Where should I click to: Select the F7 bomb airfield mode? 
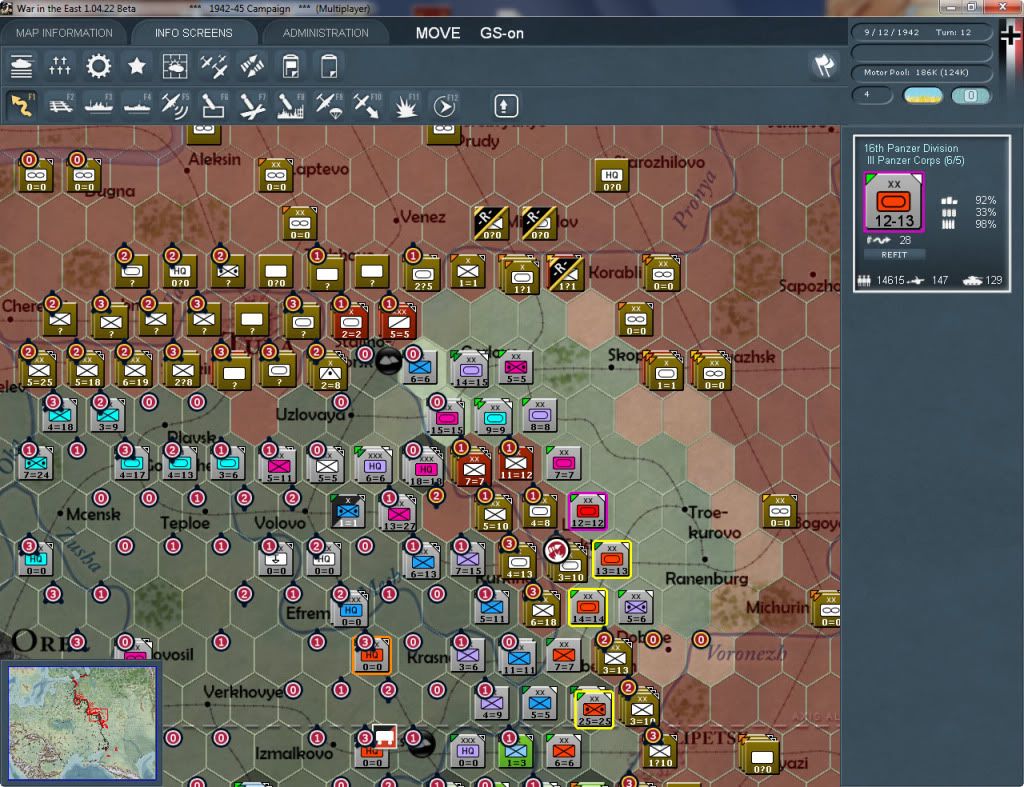252,106
